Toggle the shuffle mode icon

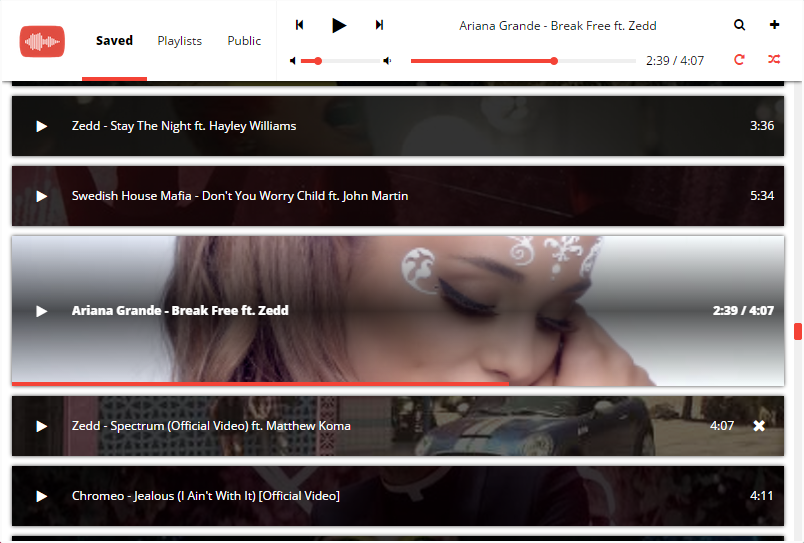(x=774, y=59)
